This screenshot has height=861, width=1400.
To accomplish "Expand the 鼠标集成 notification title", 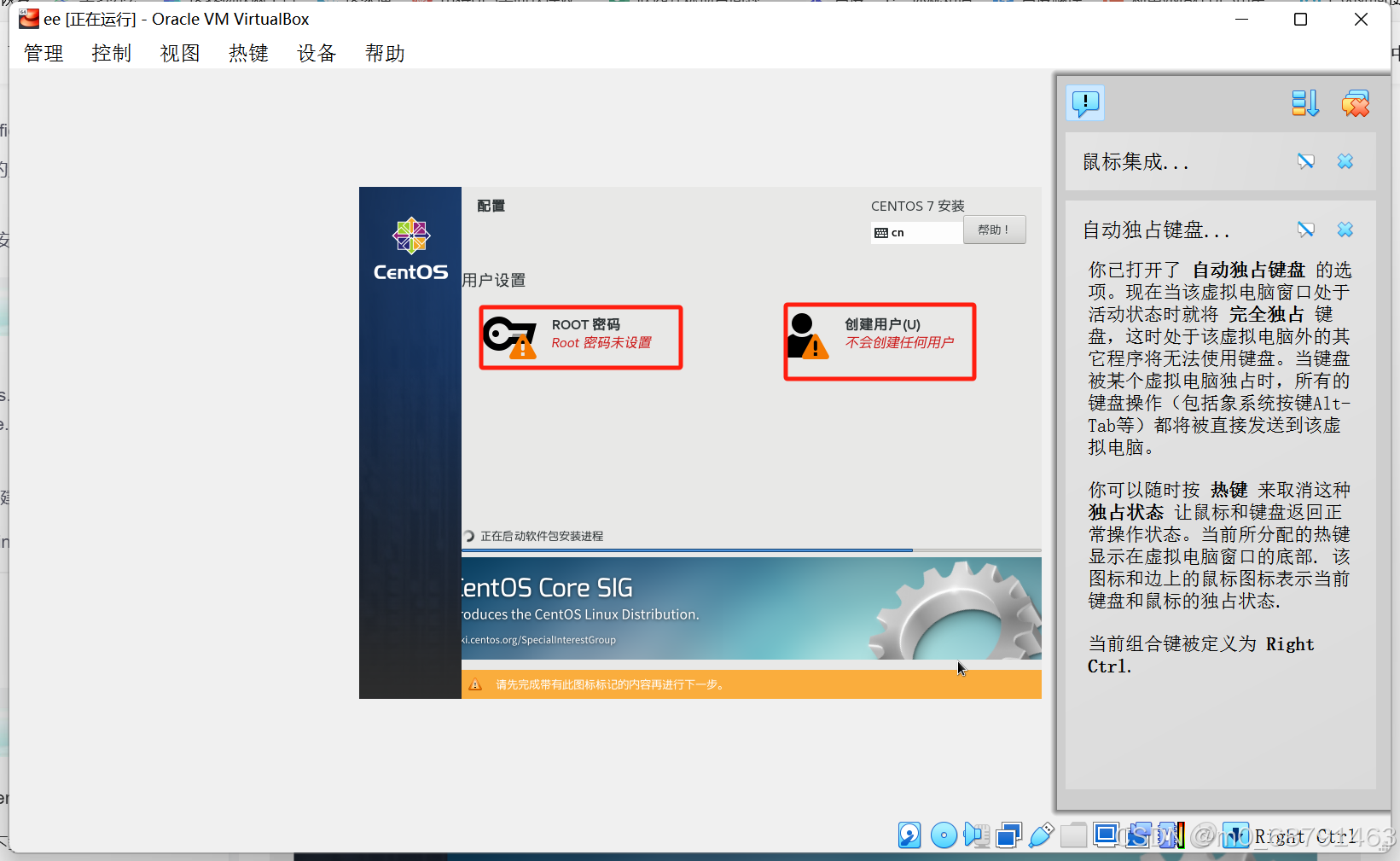I will pos(1136,162).
